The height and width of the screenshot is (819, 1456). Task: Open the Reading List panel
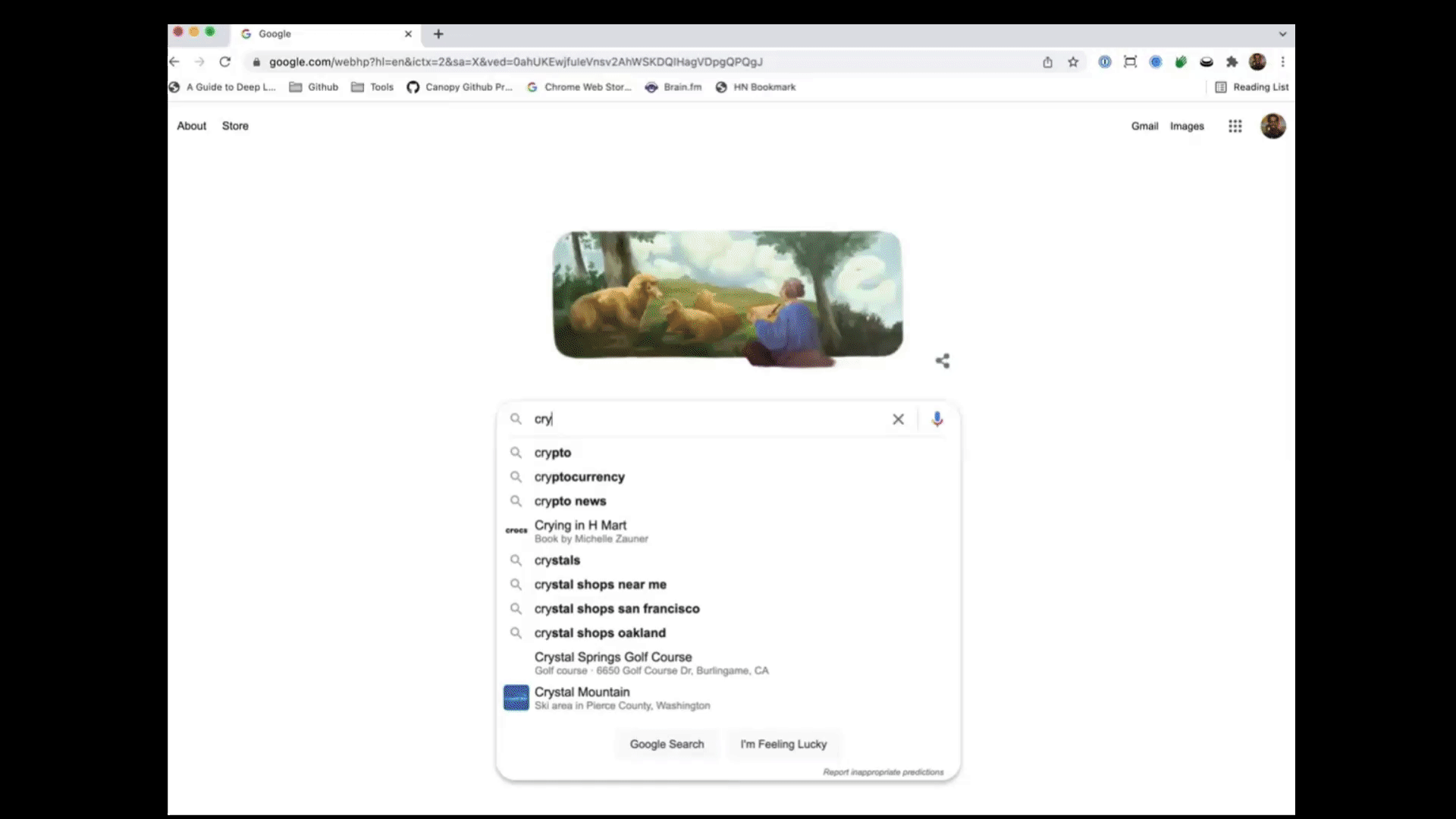click(x=1252, y=87)
